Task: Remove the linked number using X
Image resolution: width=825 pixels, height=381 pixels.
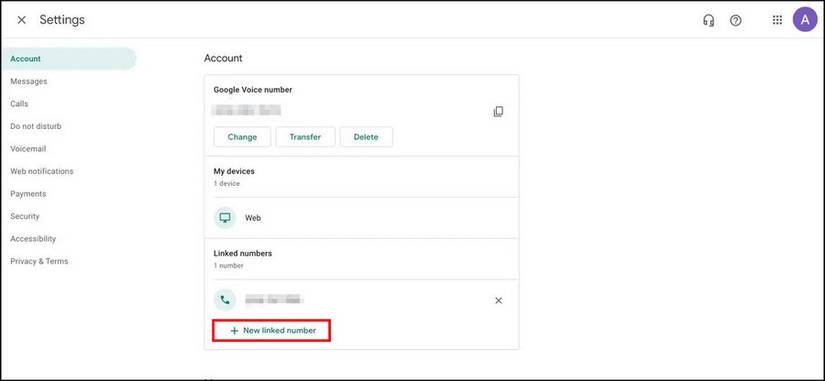Action: tap(499, 300)
